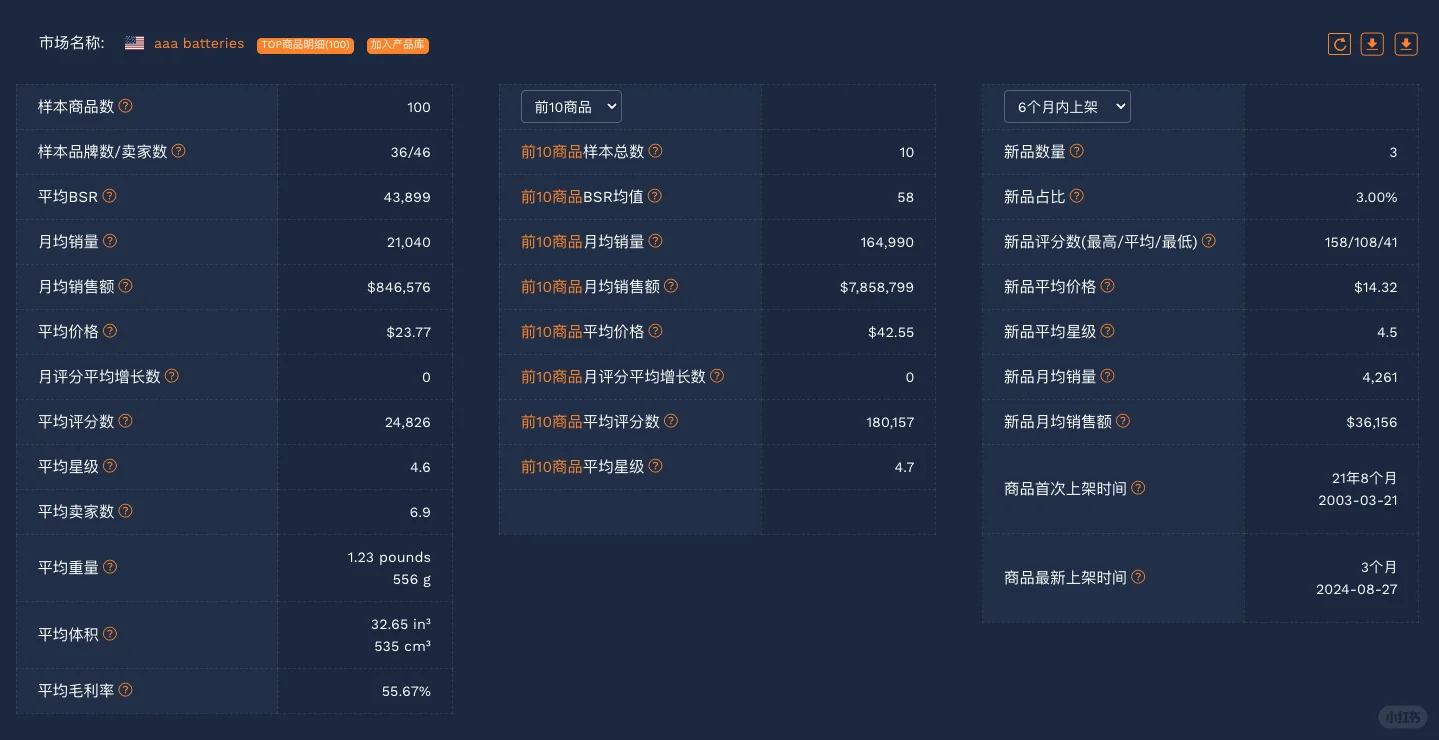The width and height of the screenshot is (1439, 740).
Task: Click the US flag icon before aaa batteries
Action: [x=134, y=43]
